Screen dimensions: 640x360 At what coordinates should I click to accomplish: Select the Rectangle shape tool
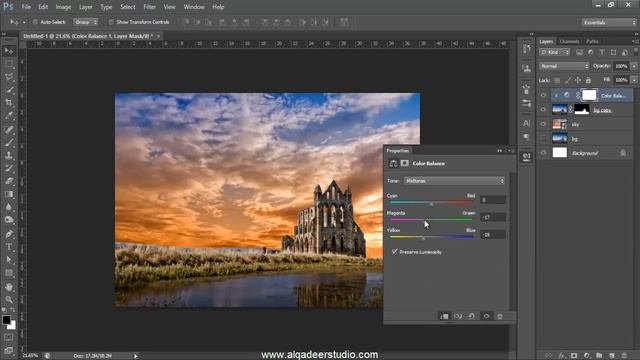tap(9, 273)
